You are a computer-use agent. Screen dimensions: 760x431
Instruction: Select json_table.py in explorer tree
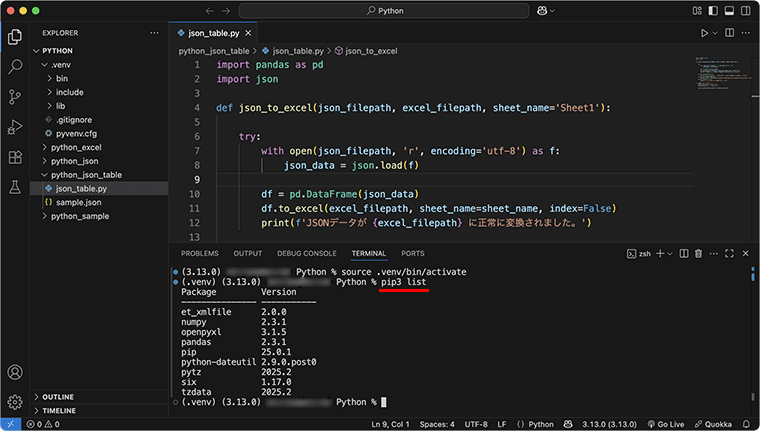99,189
